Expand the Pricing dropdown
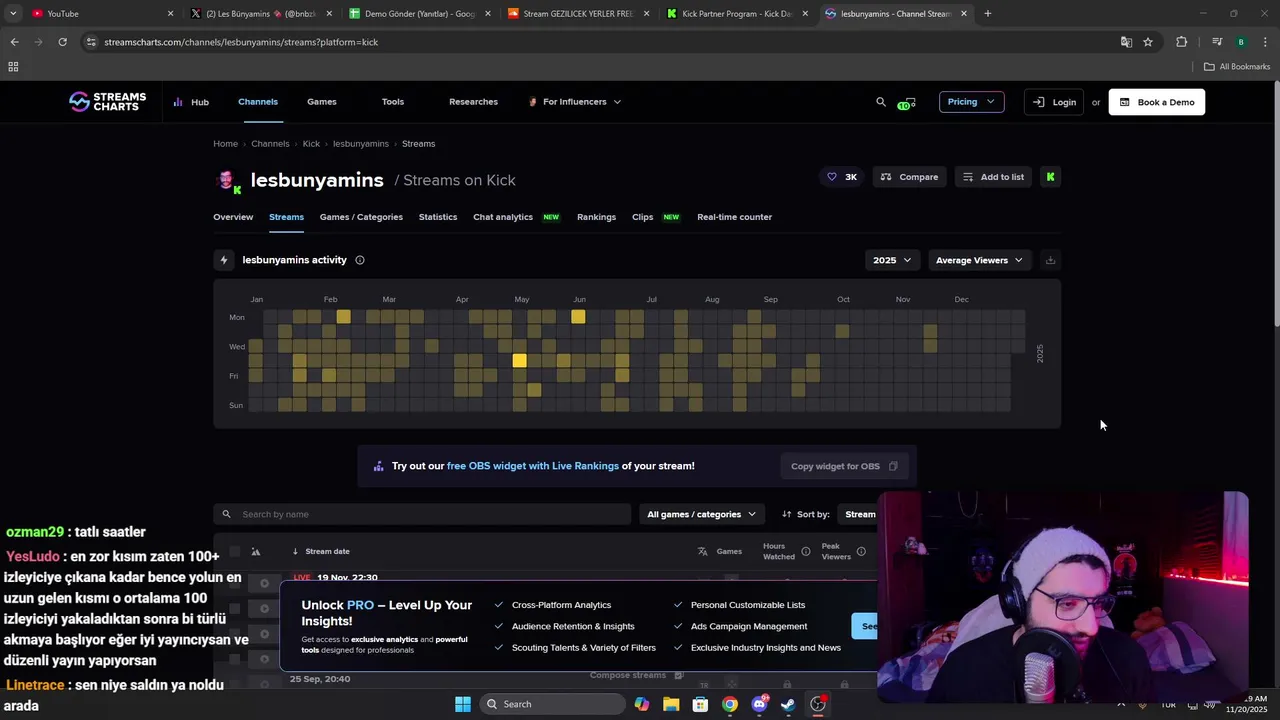This screenshot has width=1280, height=720. pos(971,102)
